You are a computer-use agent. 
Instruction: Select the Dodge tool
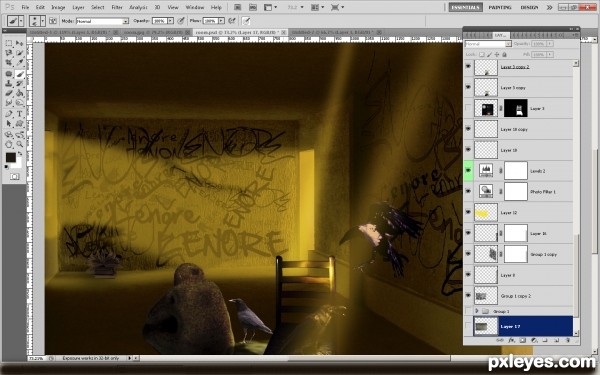pyautogui.click(x=20, y=103)
